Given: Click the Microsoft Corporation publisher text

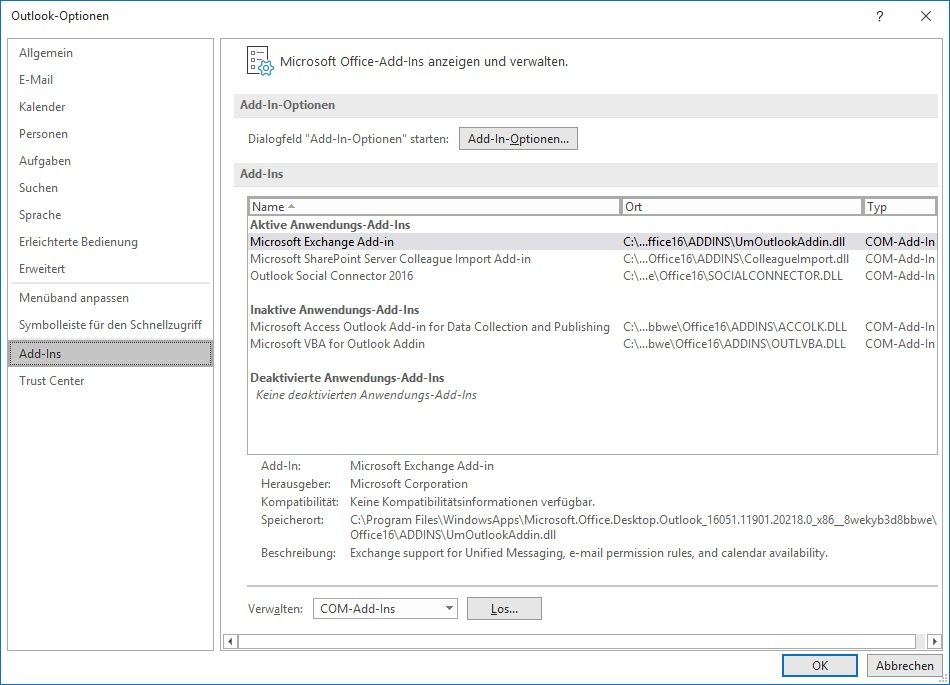Looking at the screenshot, I should [409, 484].
